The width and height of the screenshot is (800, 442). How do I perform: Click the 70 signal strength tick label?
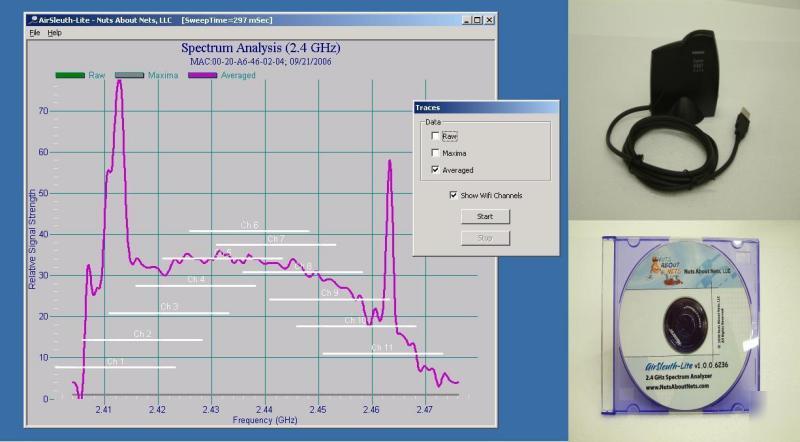(43, 111)
